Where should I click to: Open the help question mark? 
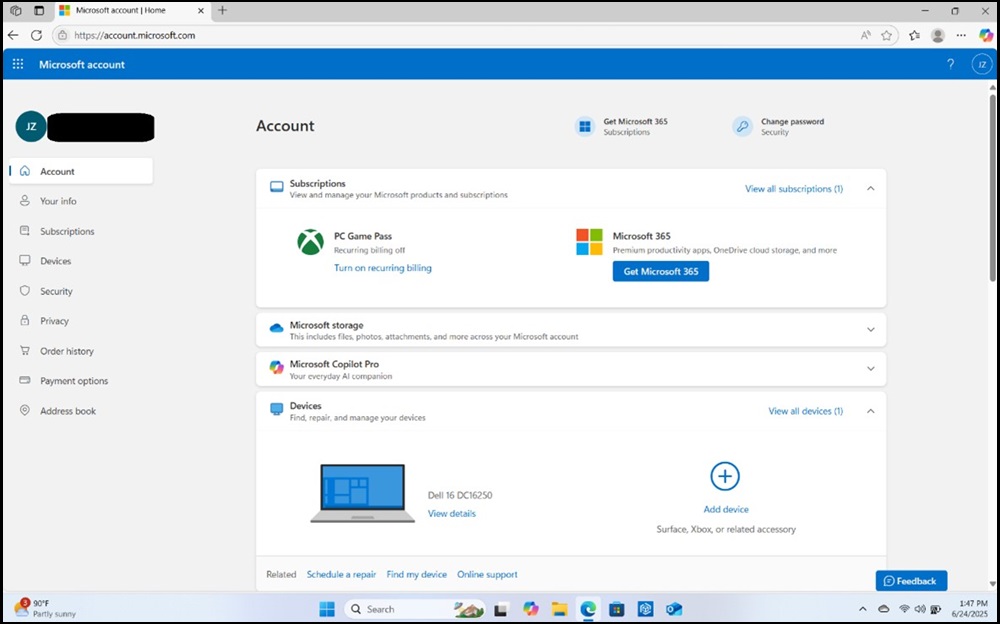coord(950,64)
